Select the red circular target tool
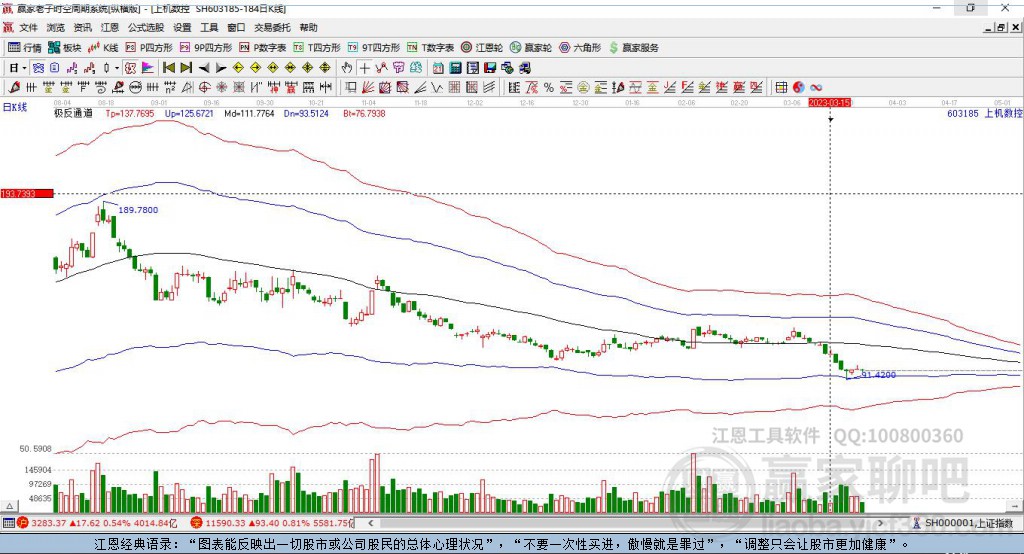1024x554 pixels. tap(204, 87)
